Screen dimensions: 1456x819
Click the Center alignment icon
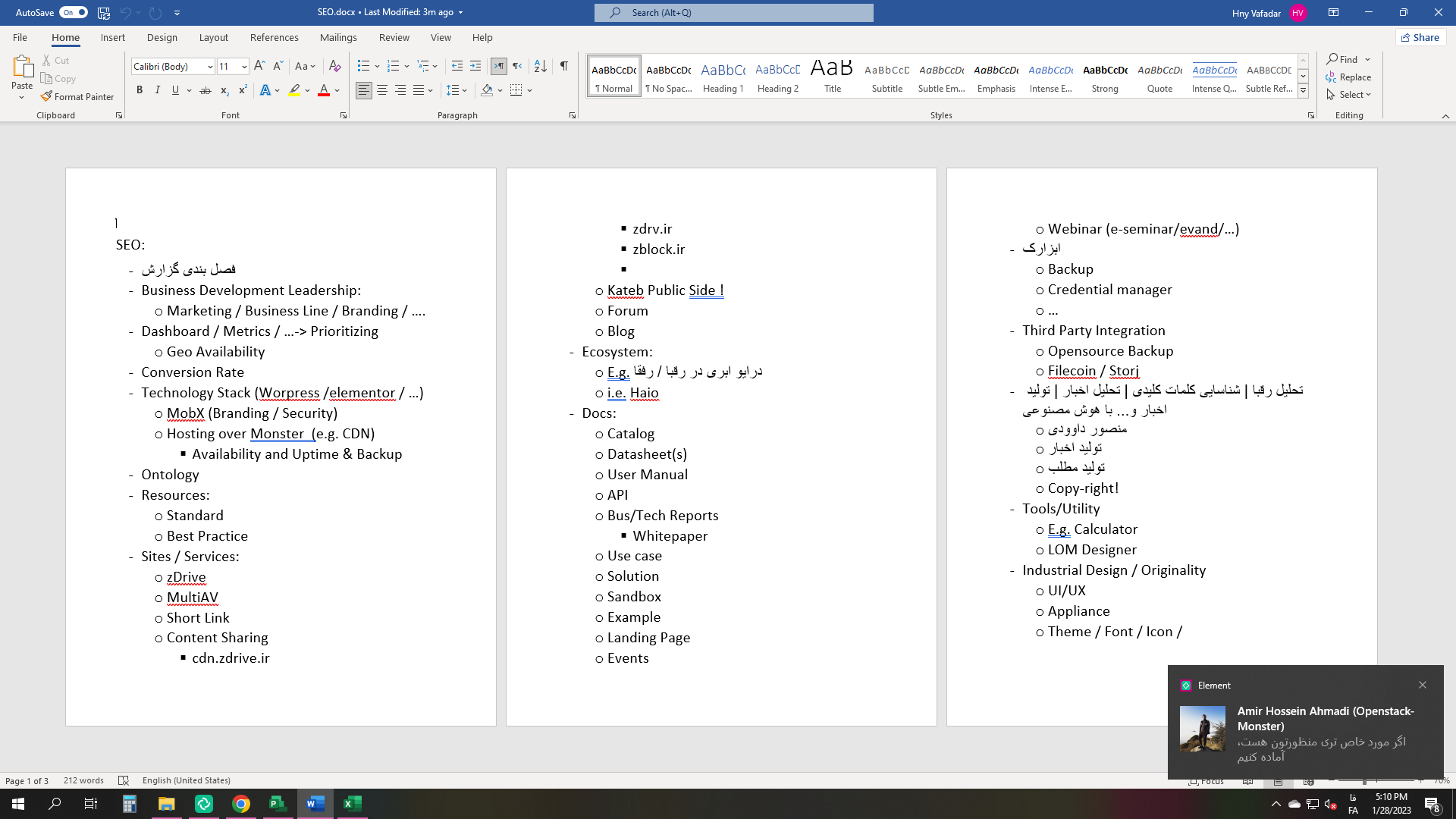(382, 90)
